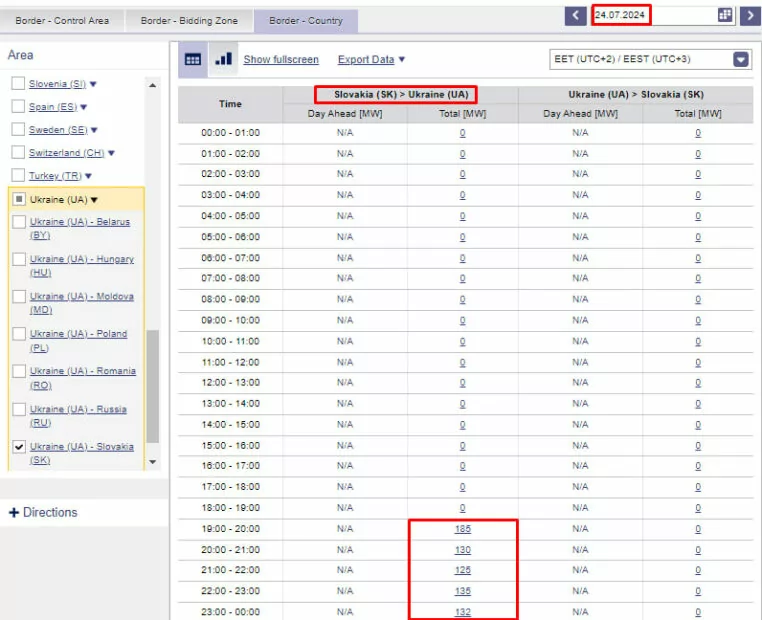Open the time zone dropdown arrow
The height and width of the screenshot is (620, 762).
click(x=741, y=59)
